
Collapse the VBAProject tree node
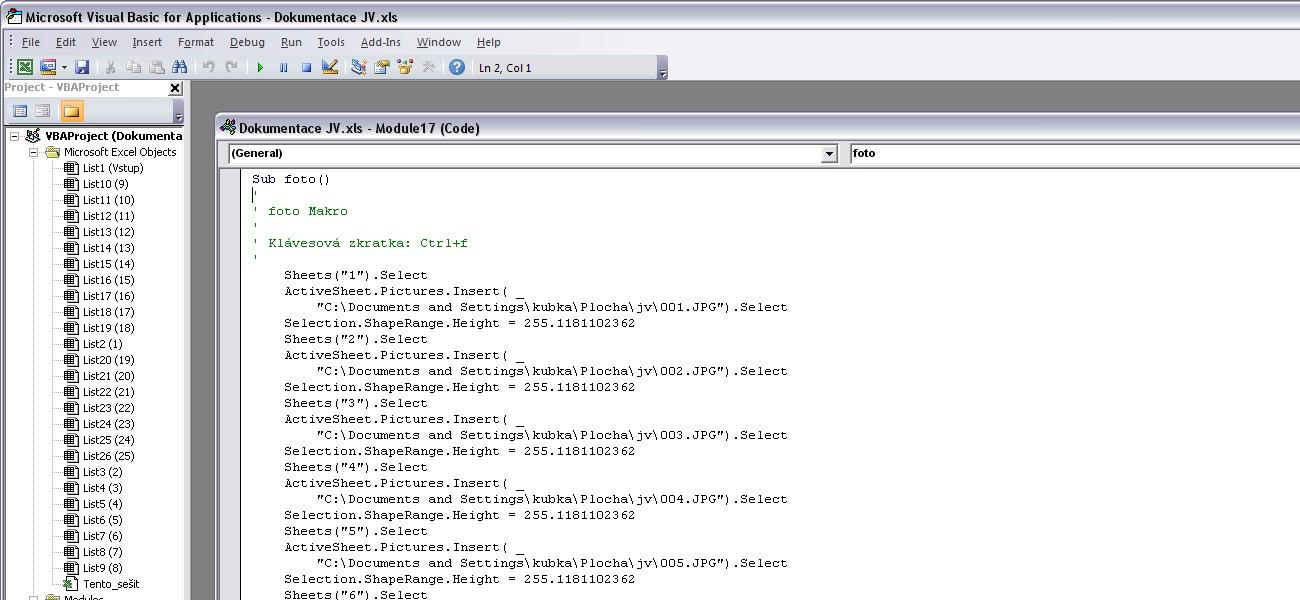(x=15, y=136)
